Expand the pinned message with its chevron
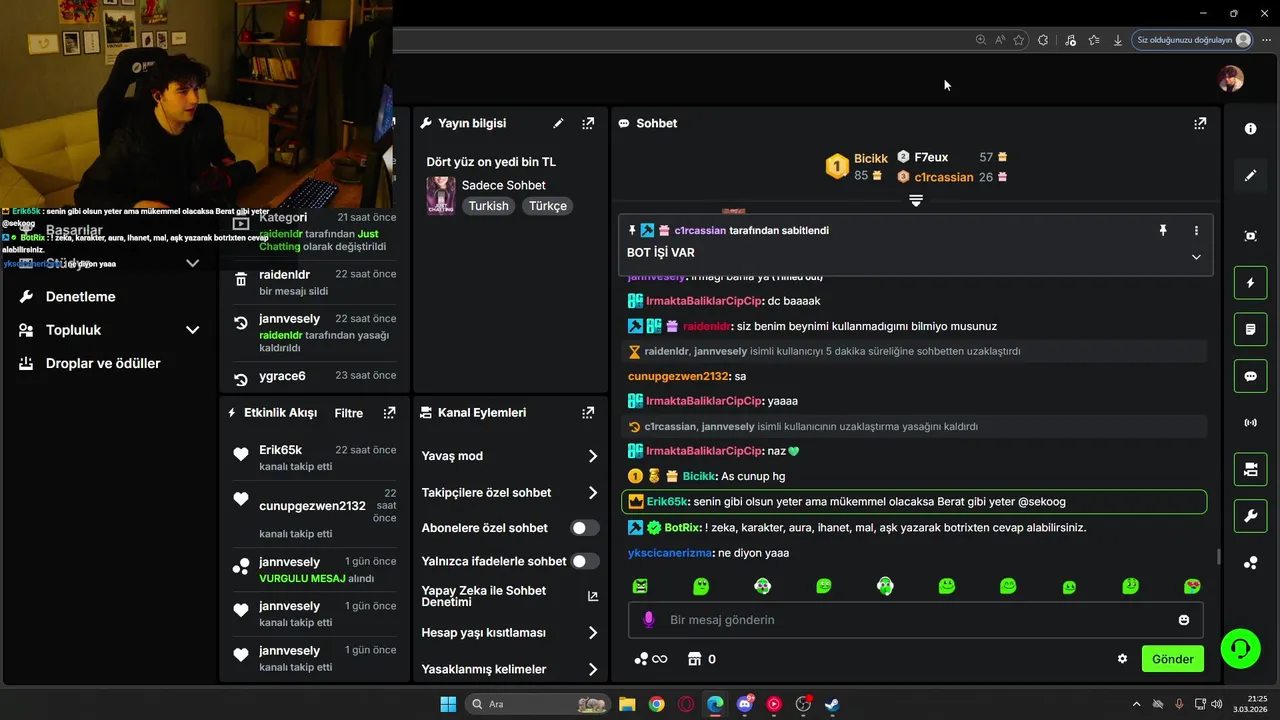 [x=1196, y=257]
